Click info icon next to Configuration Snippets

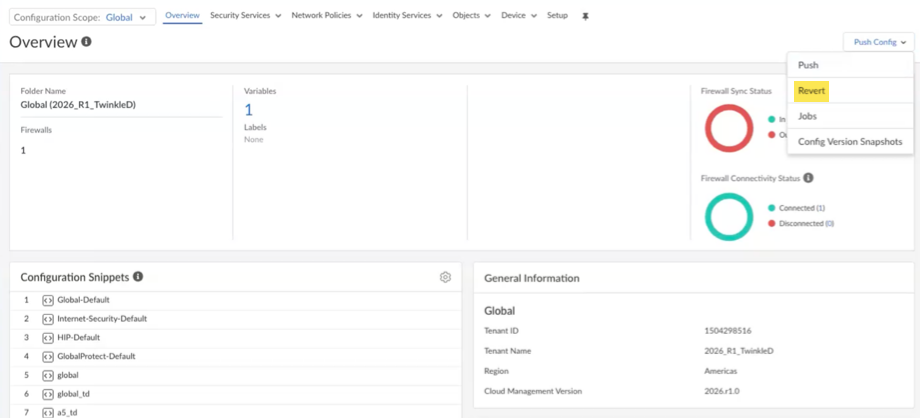(x=138, y=277)
